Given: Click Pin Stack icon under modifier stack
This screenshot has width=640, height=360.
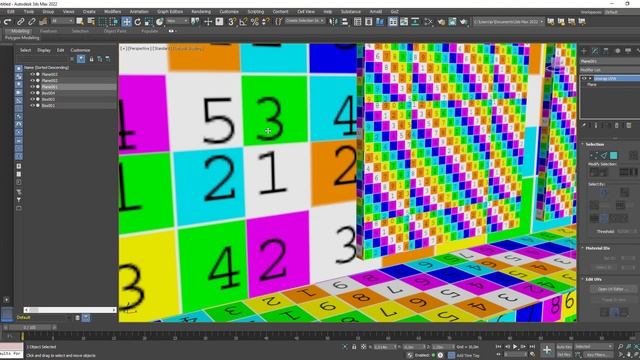Looking at the screenshot, I should [x=584, y=126].
